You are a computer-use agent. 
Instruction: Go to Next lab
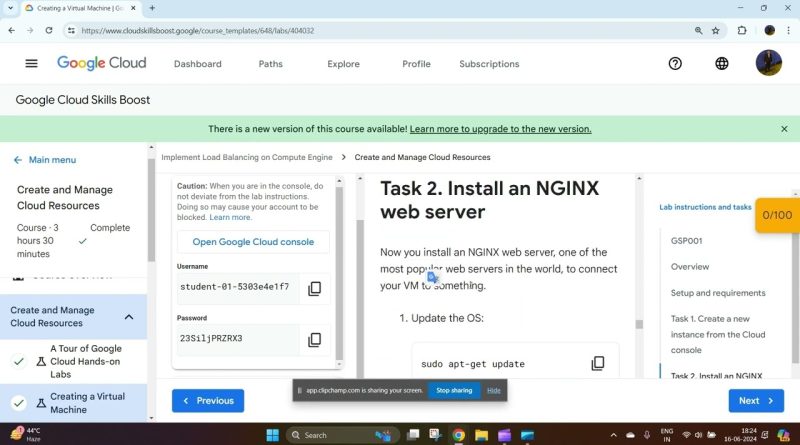click(756, 401)
